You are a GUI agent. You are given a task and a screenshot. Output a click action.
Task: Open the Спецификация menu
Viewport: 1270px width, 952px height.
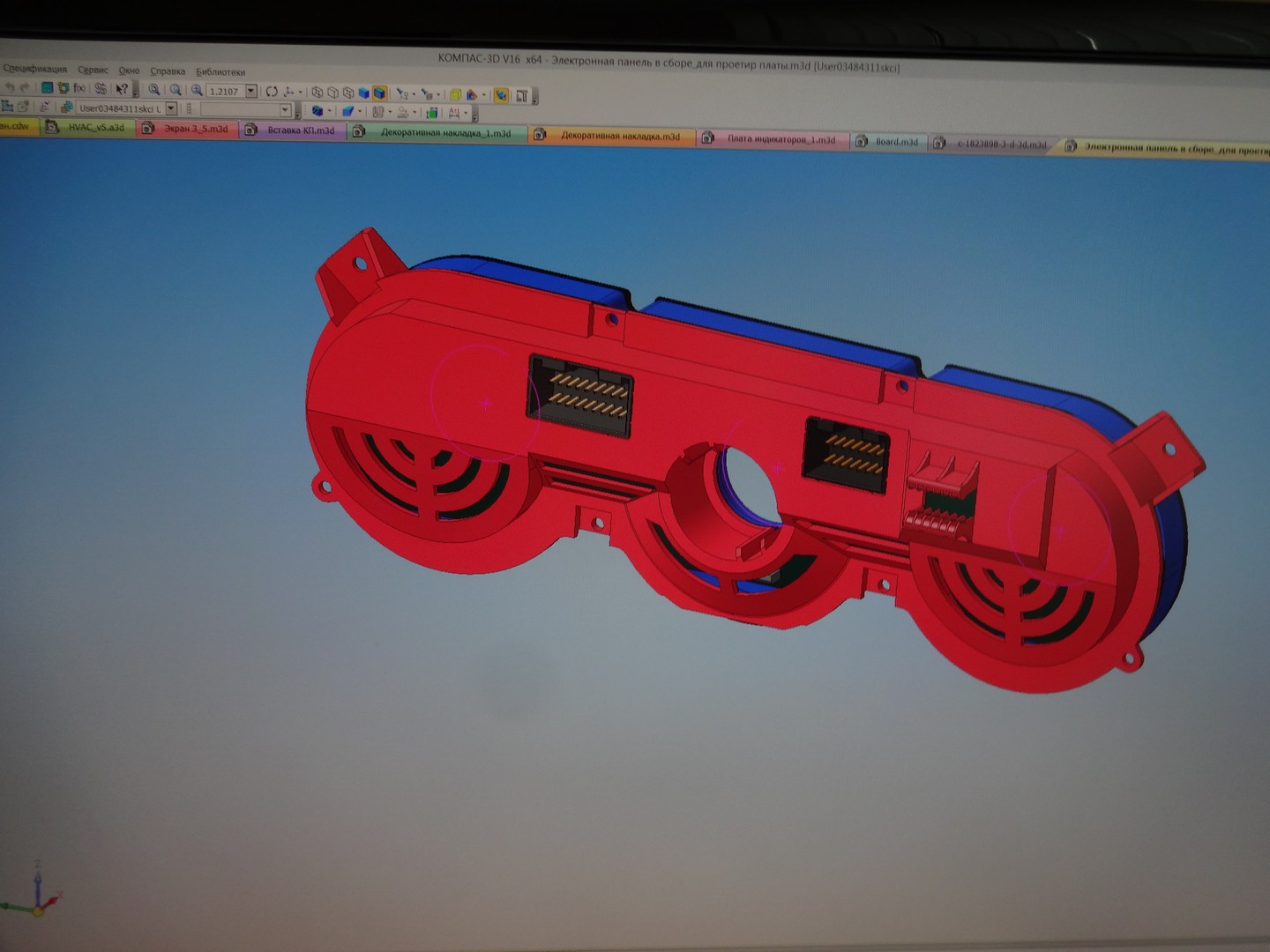(34, 69)
